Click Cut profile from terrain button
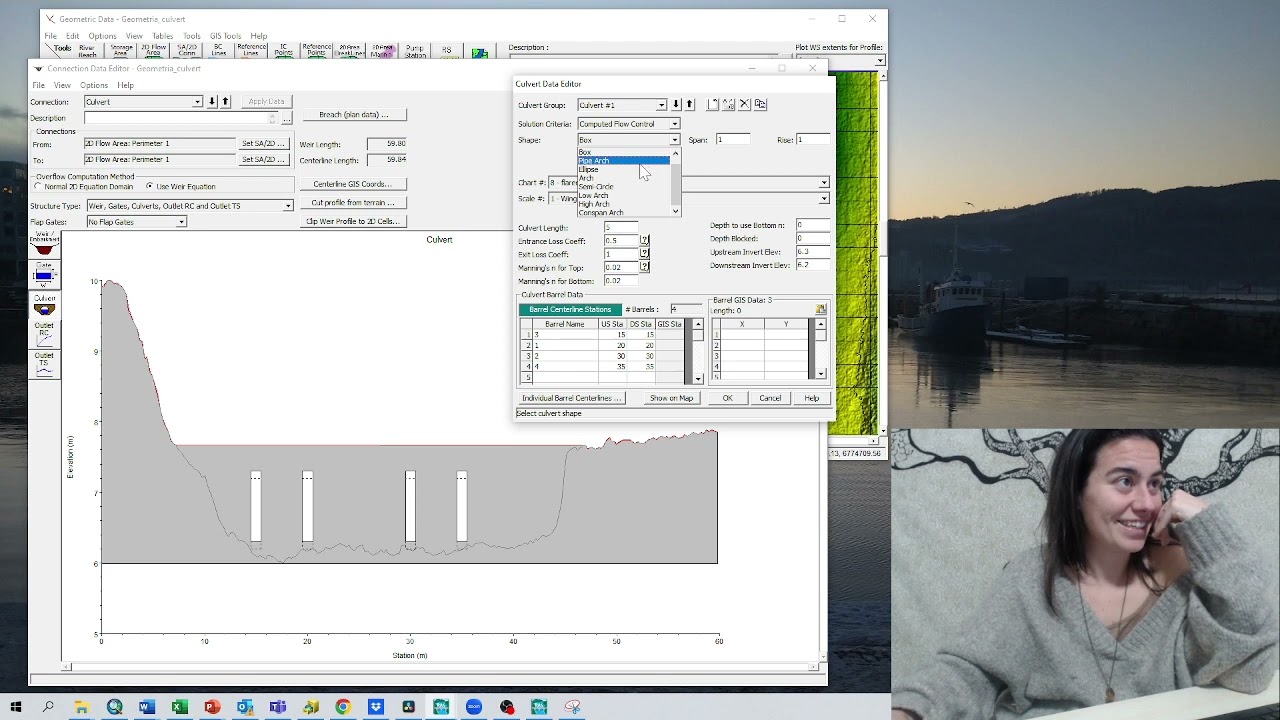The height and width of the screenshot is (720, 1280). tap(352, 203)
